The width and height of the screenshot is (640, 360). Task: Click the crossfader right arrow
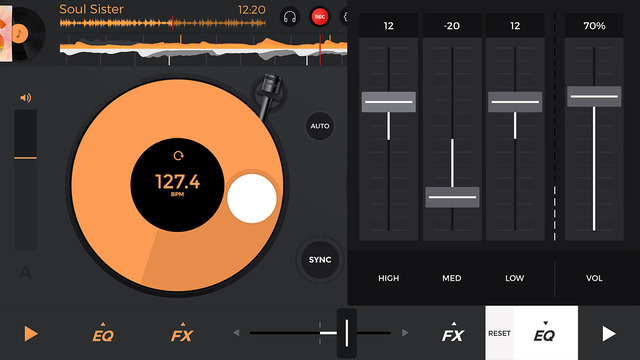(405, 333)
